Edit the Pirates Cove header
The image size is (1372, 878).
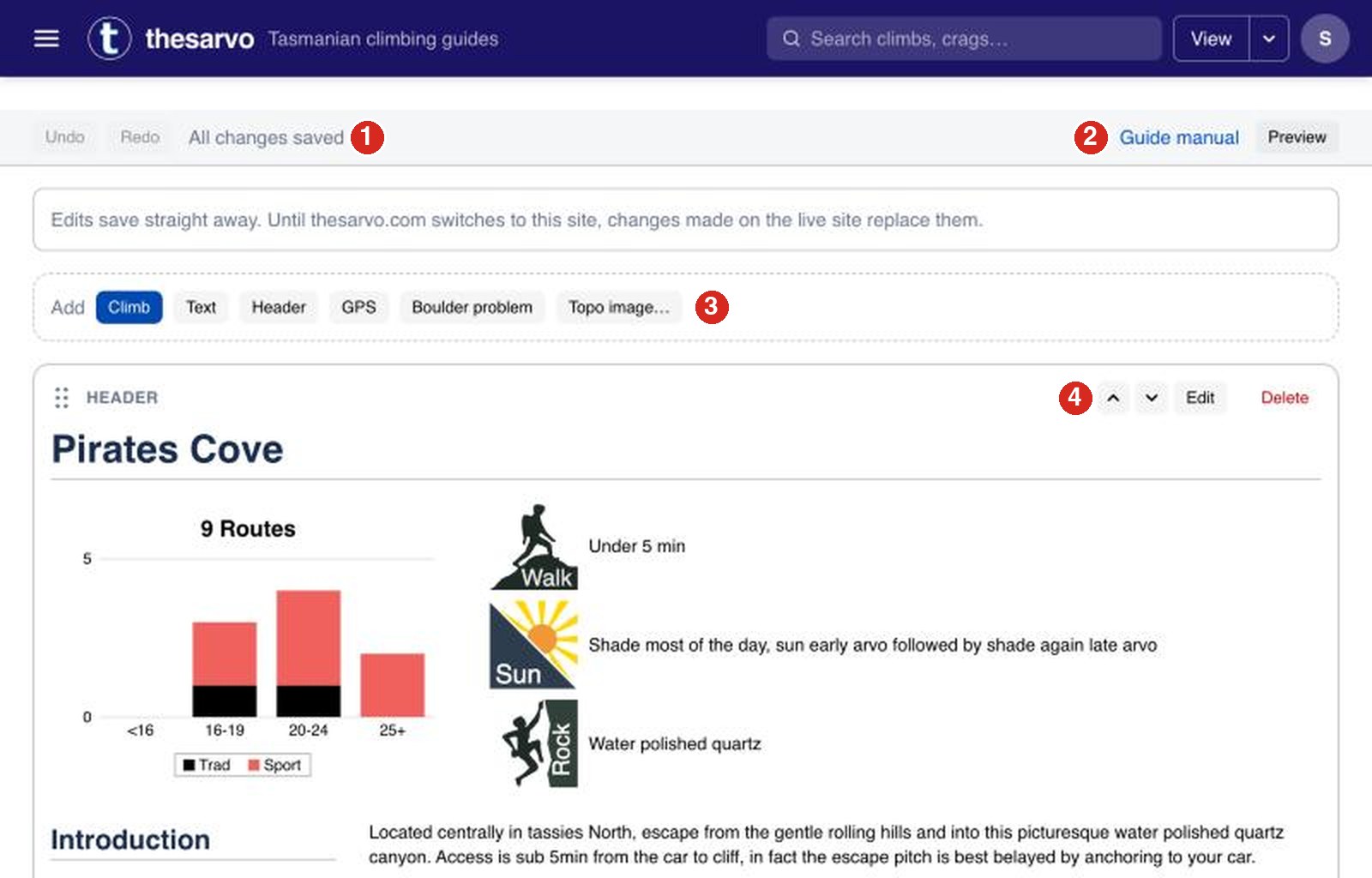1200,398
